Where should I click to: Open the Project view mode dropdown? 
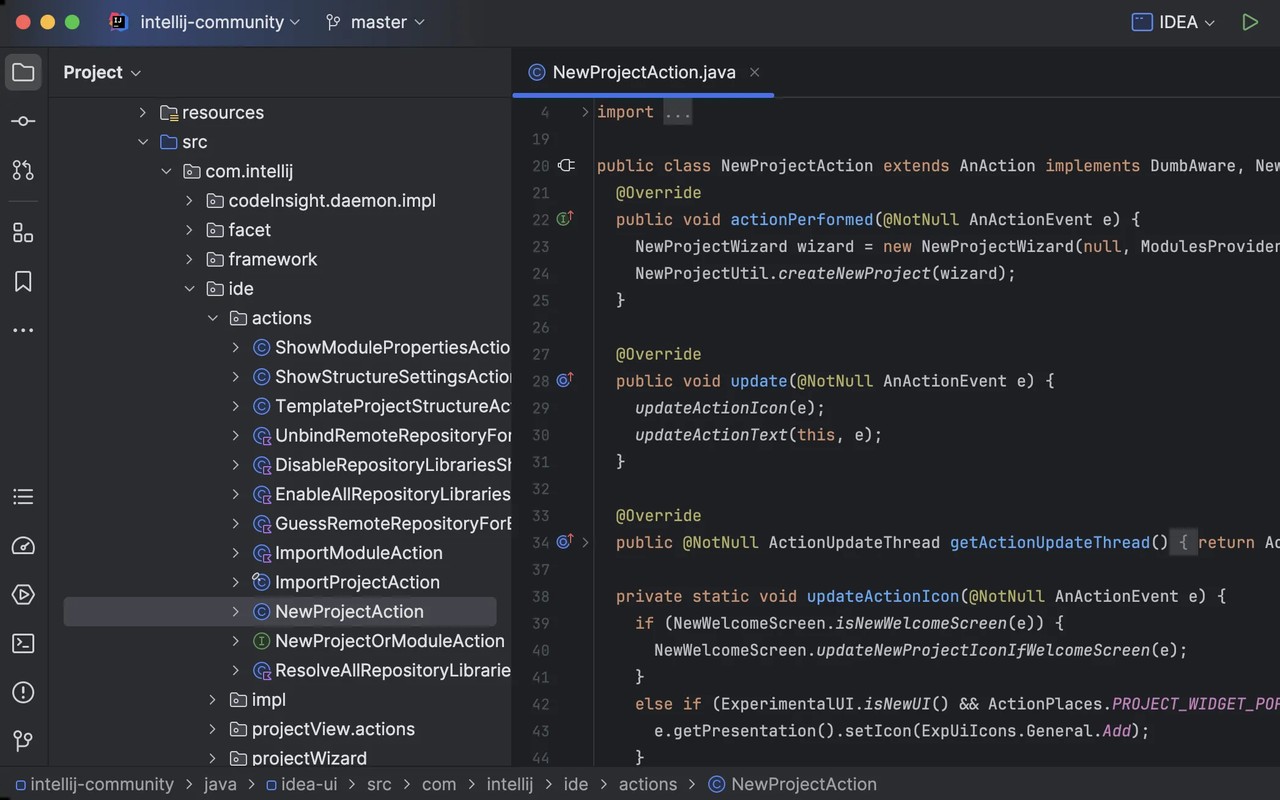(102, 72)
